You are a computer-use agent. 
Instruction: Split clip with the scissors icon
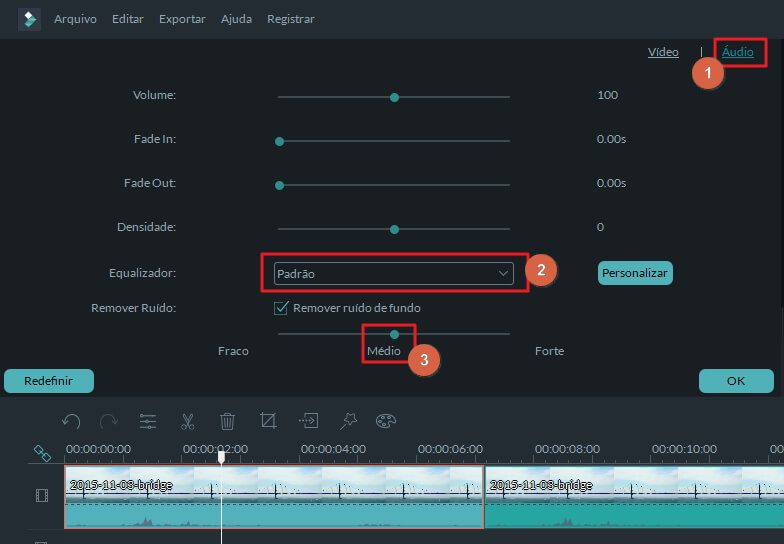(188, 422)
